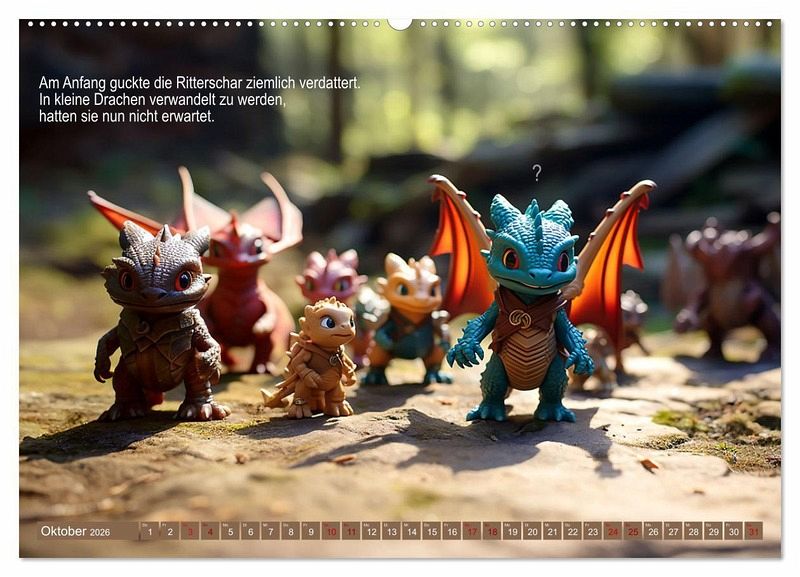
Task: Select day 8 in the calendar strip
Action: coord(291,531)
